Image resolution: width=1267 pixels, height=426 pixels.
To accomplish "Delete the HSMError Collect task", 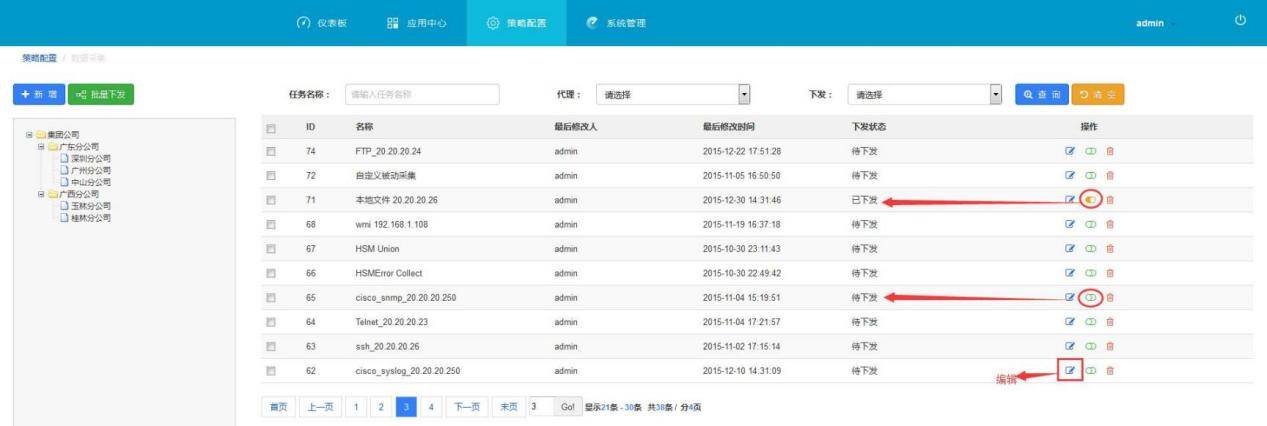I will pyautogui.click(x=1109, y=273).
